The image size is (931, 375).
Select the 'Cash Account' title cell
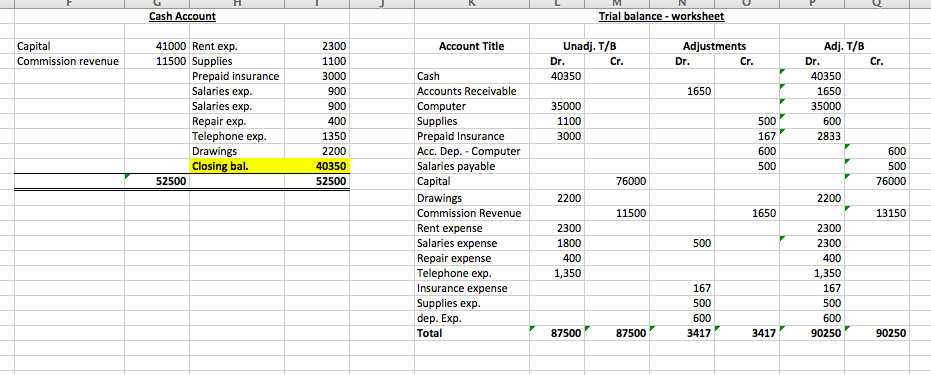(x=182, y=17)
